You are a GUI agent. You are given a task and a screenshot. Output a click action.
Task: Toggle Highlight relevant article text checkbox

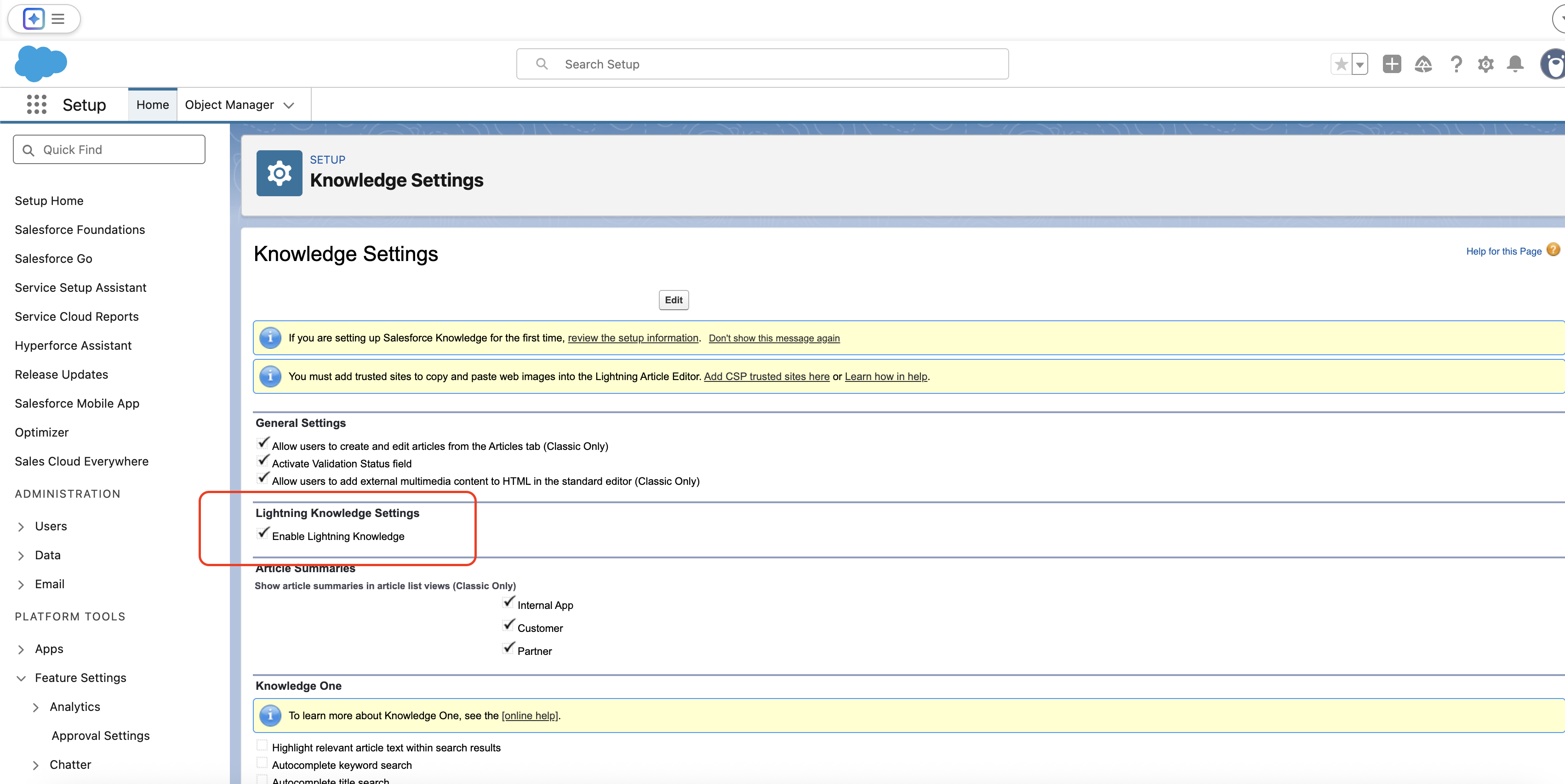click(x=262, y=746)
